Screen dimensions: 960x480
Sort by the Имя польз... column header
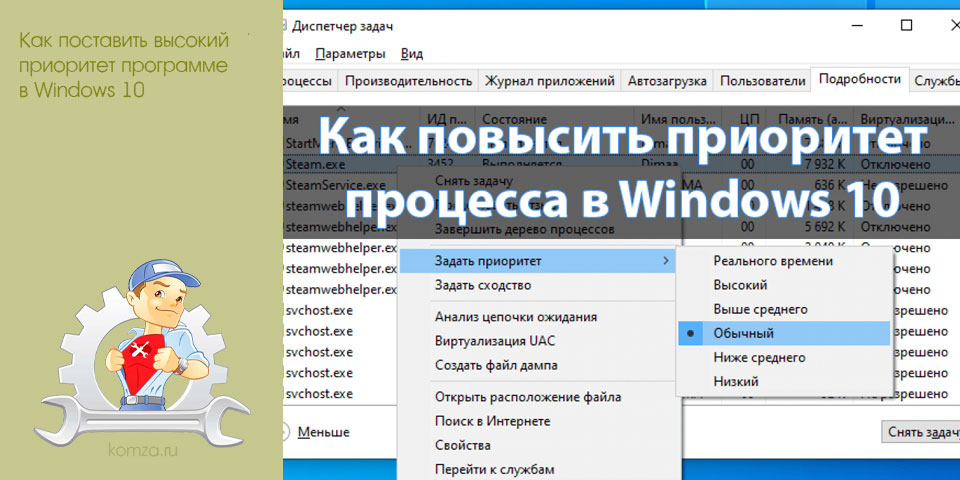[x=679, y=119]
